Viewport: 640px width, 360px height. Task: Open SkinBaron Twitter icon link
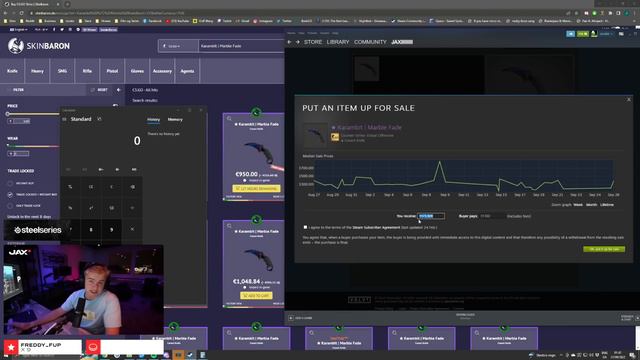coord(62,30)
